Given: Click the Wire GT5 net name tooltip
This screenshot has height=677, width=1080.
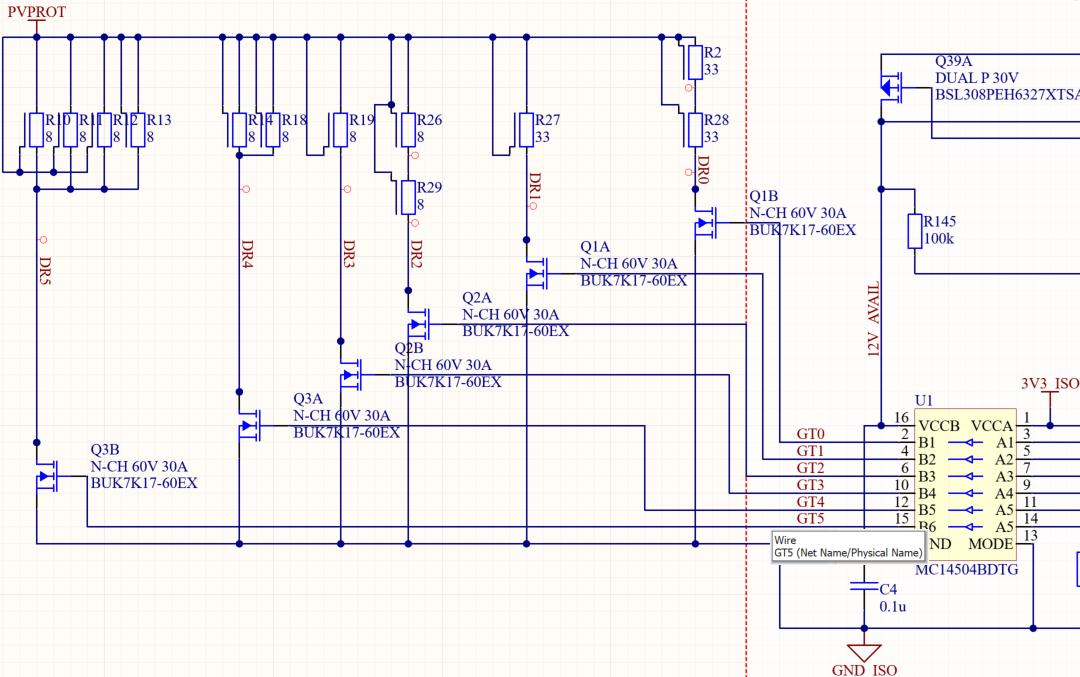Looking at the screenshot, I should (x=848, y=546).
